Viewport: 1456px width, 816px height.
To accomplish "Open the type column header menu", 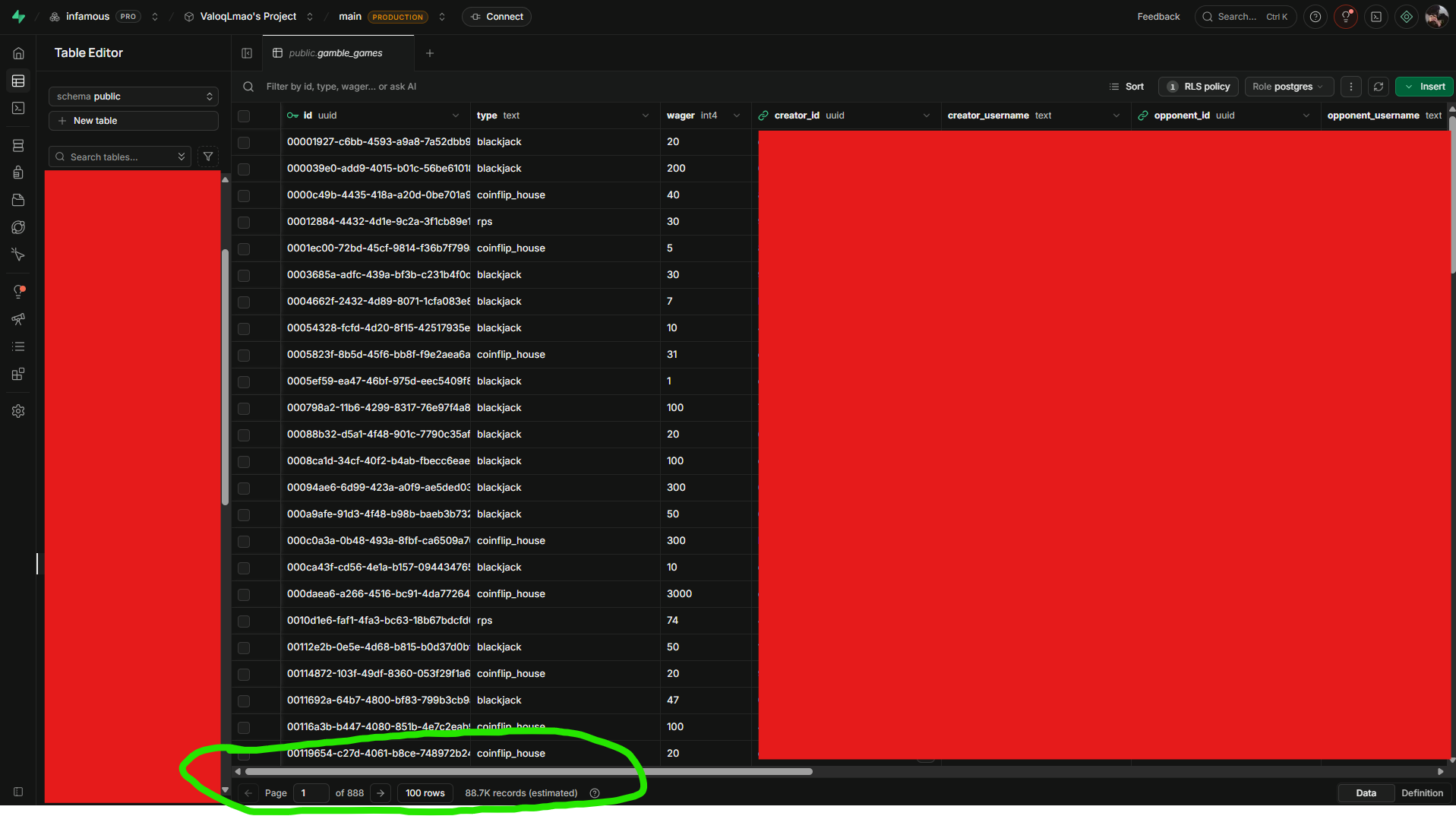I will [646, 115].
